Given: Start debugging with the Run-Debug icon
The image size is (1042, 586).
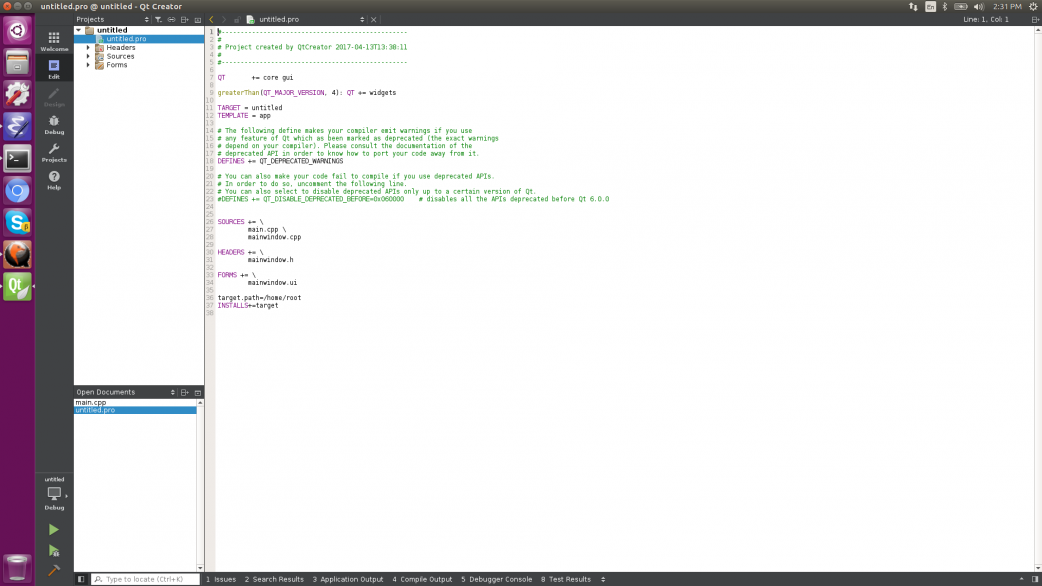Looking at the screenshot, I should (54, 551).
